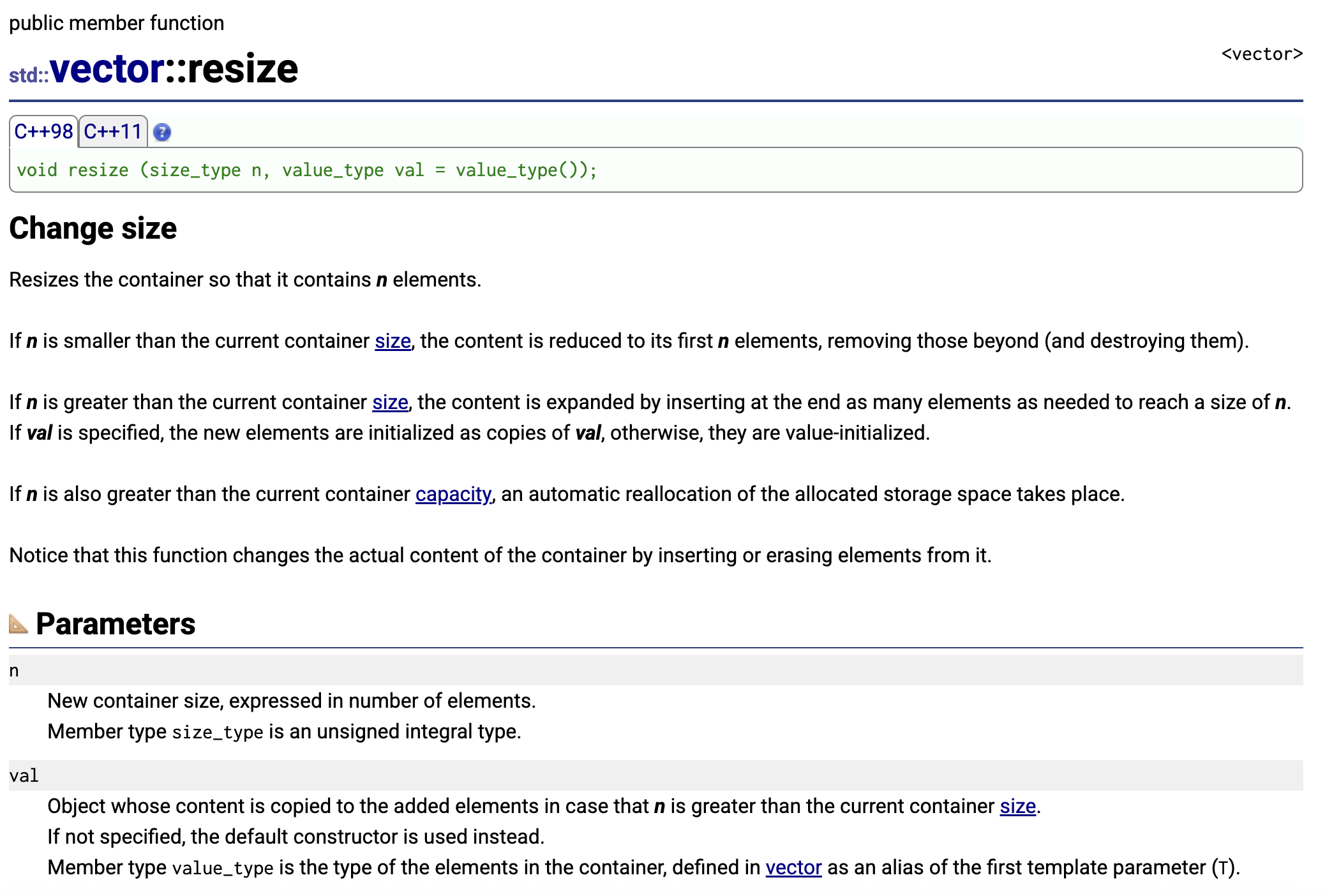Click 'resize' in the page title
Image resolution: width=1325 pixels, height=896 pixels.
pyautogui.click(x=243, y=69)
